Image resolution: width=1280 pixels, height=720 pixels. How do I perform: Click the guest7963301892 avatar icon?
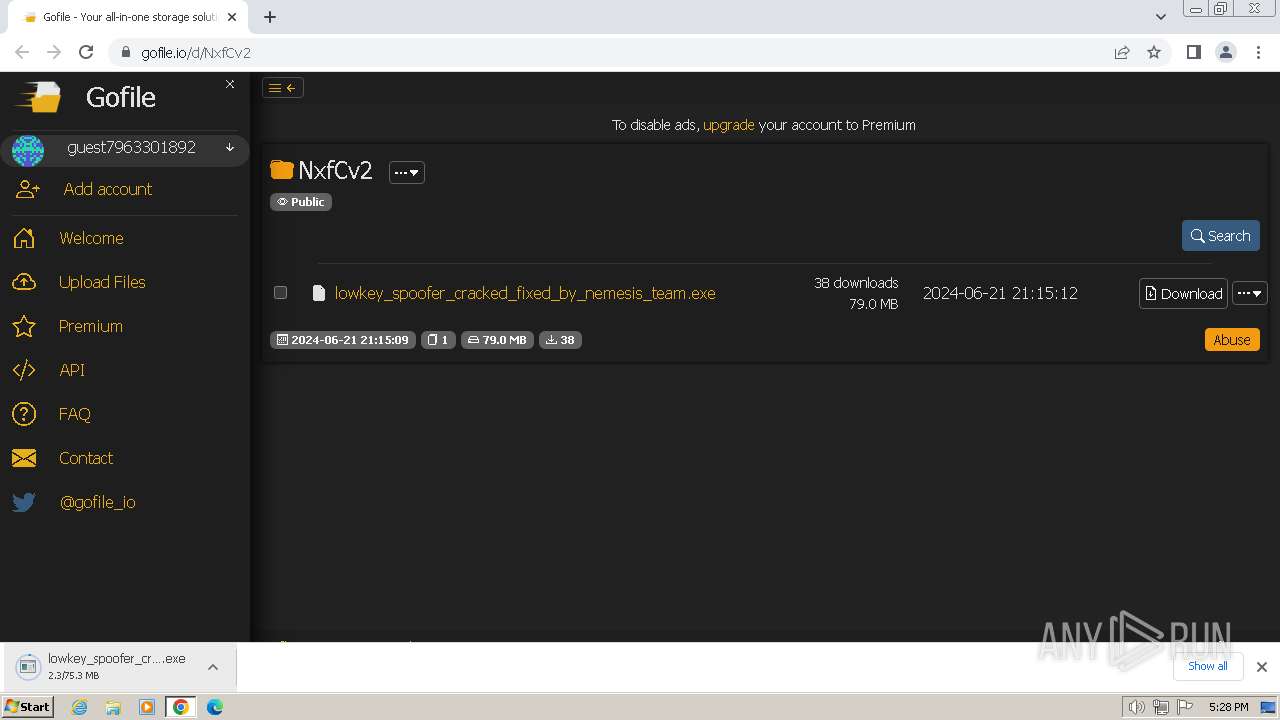click(x=28, y=150)
